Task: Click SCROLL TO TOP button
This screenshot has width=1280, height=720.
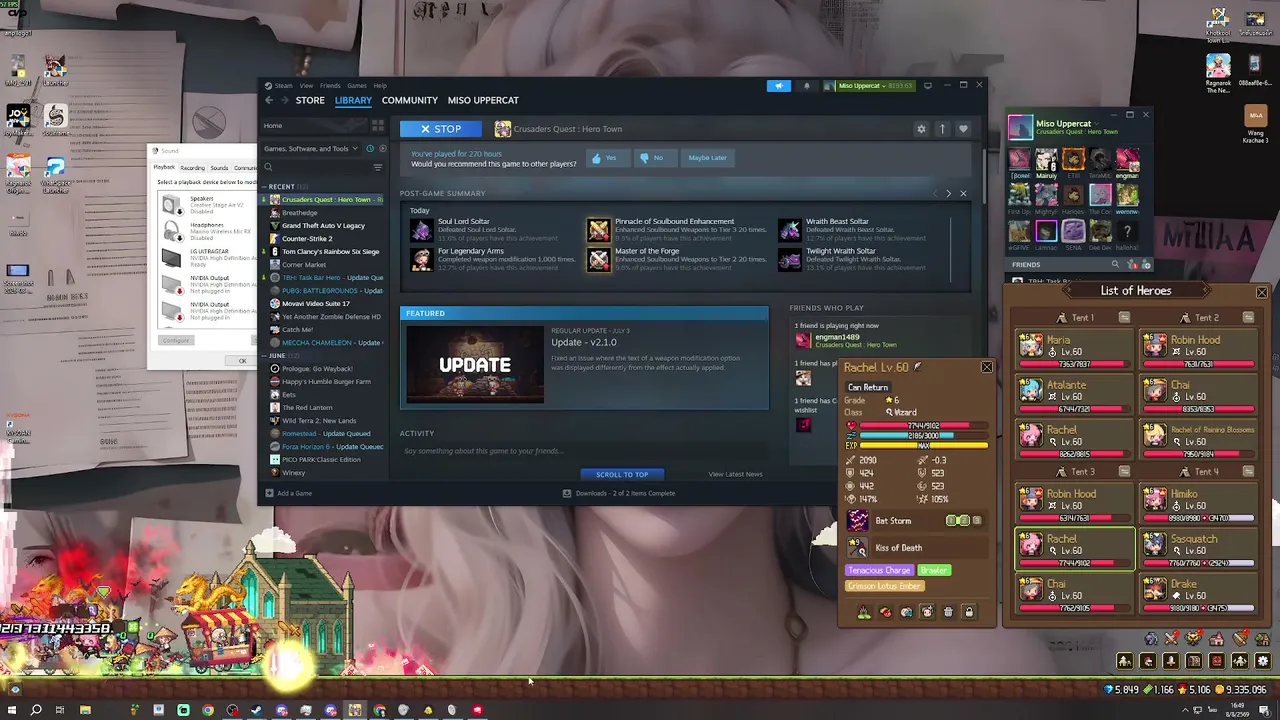Action: coord(622,474)
